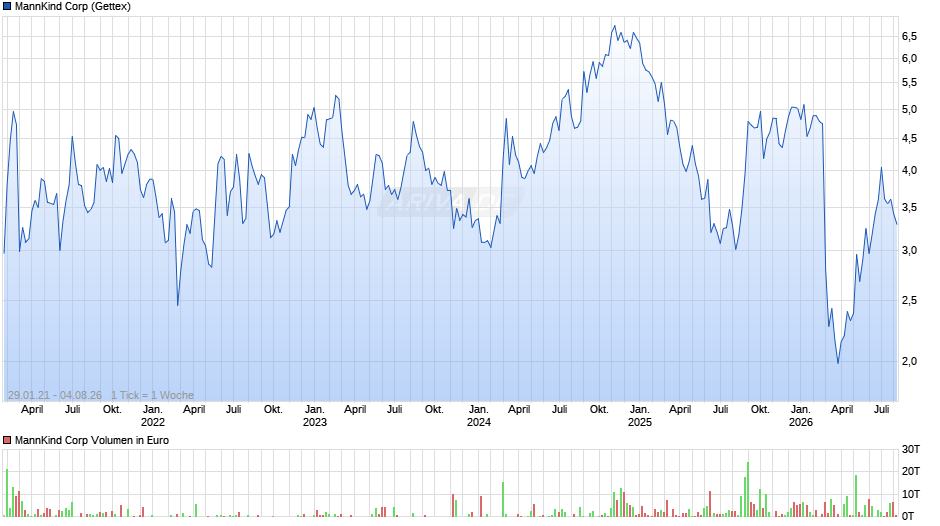
Task: Click the 4,5 price axis label
Action: [909, 139]
